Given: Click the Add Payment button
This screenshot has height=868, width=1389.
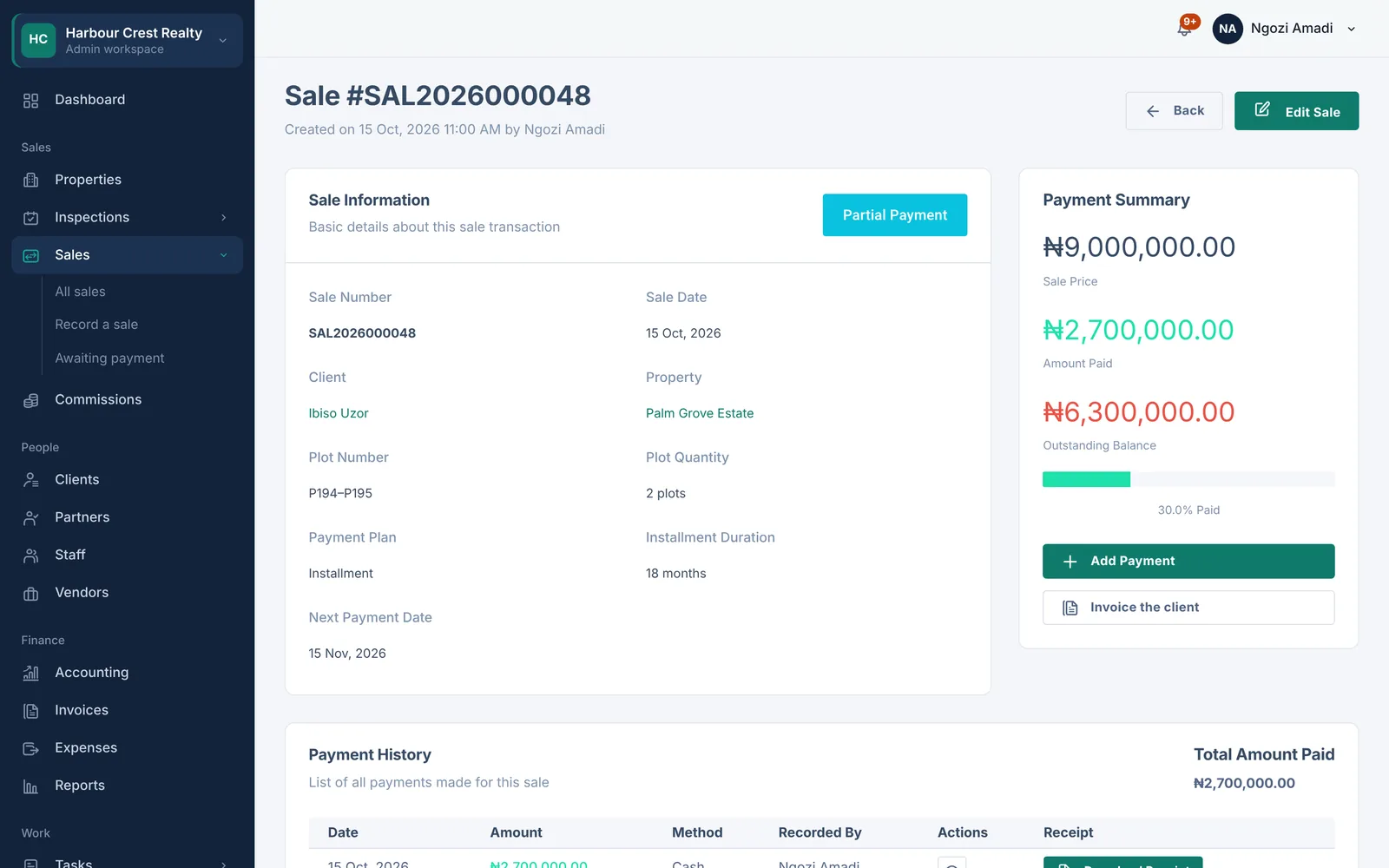Looking at the screenshot, I should point(1188,562).
